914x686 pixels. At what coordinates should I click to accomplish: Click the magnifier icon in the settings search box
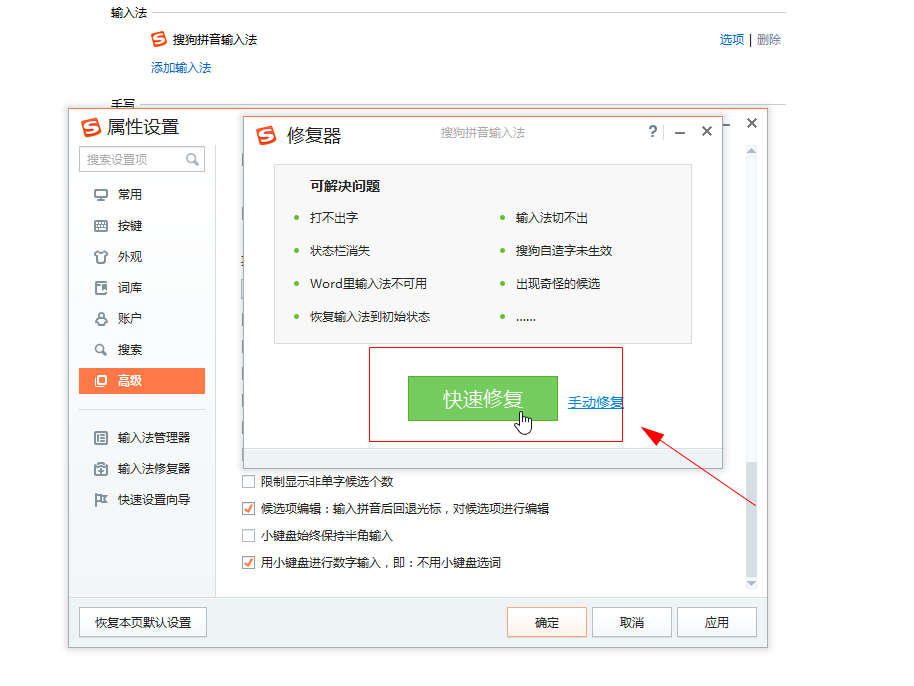(192, 159)
